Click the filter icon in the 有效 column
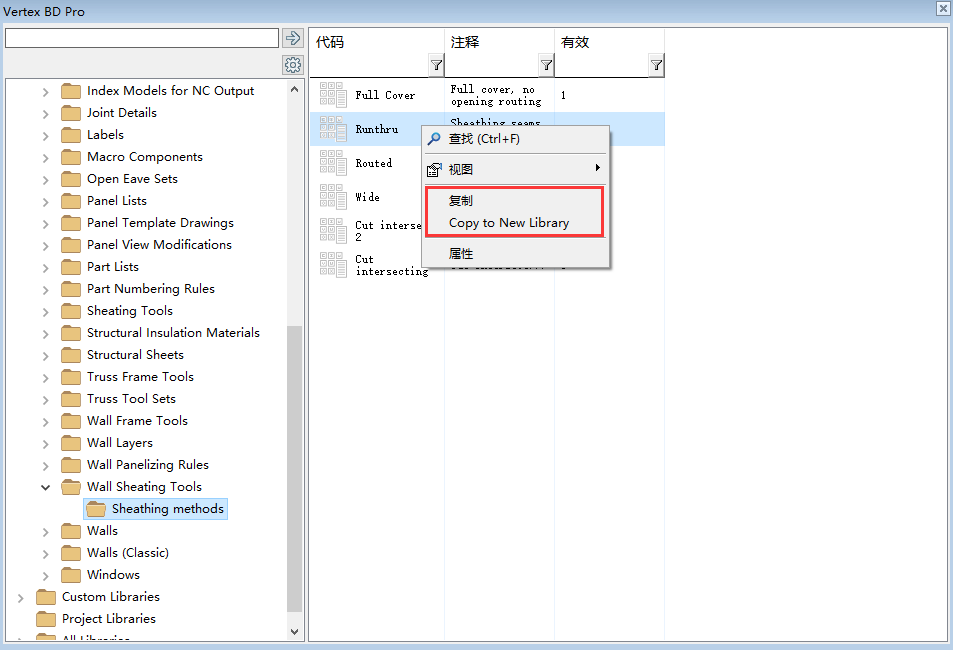The width and height of the screenshot is (953, 650). coord(656,64)
